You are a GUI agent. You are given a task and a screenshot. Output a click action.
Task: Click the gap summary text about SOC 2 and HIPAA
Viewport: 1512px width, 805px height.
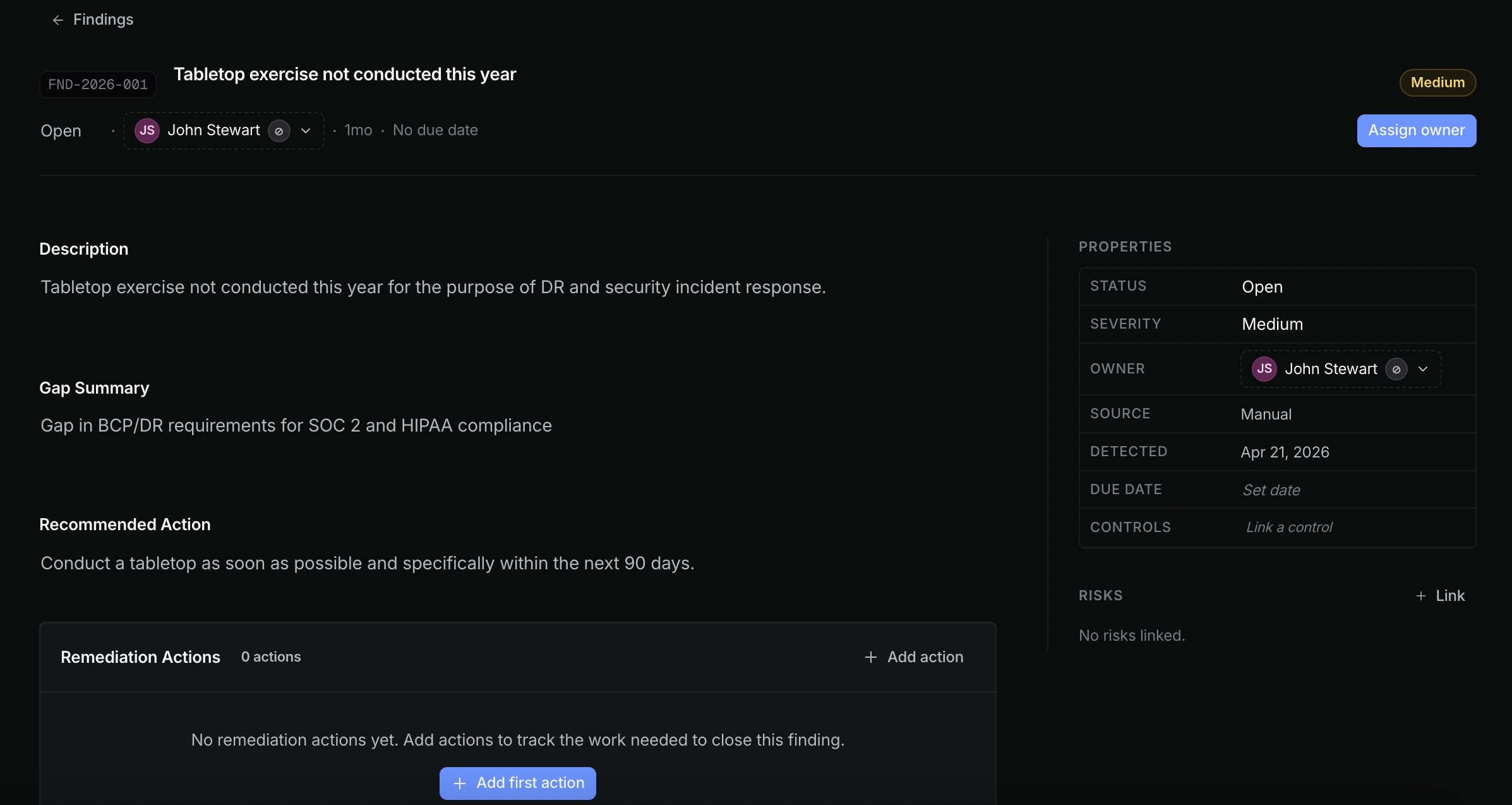click(x=296, y=425)
